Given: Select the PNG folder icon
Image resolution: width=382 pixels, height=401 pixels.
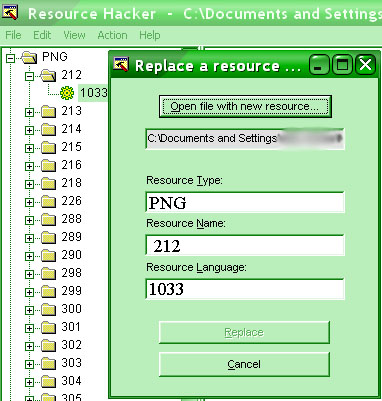Looking at the screenshot, I should [29, 57].
